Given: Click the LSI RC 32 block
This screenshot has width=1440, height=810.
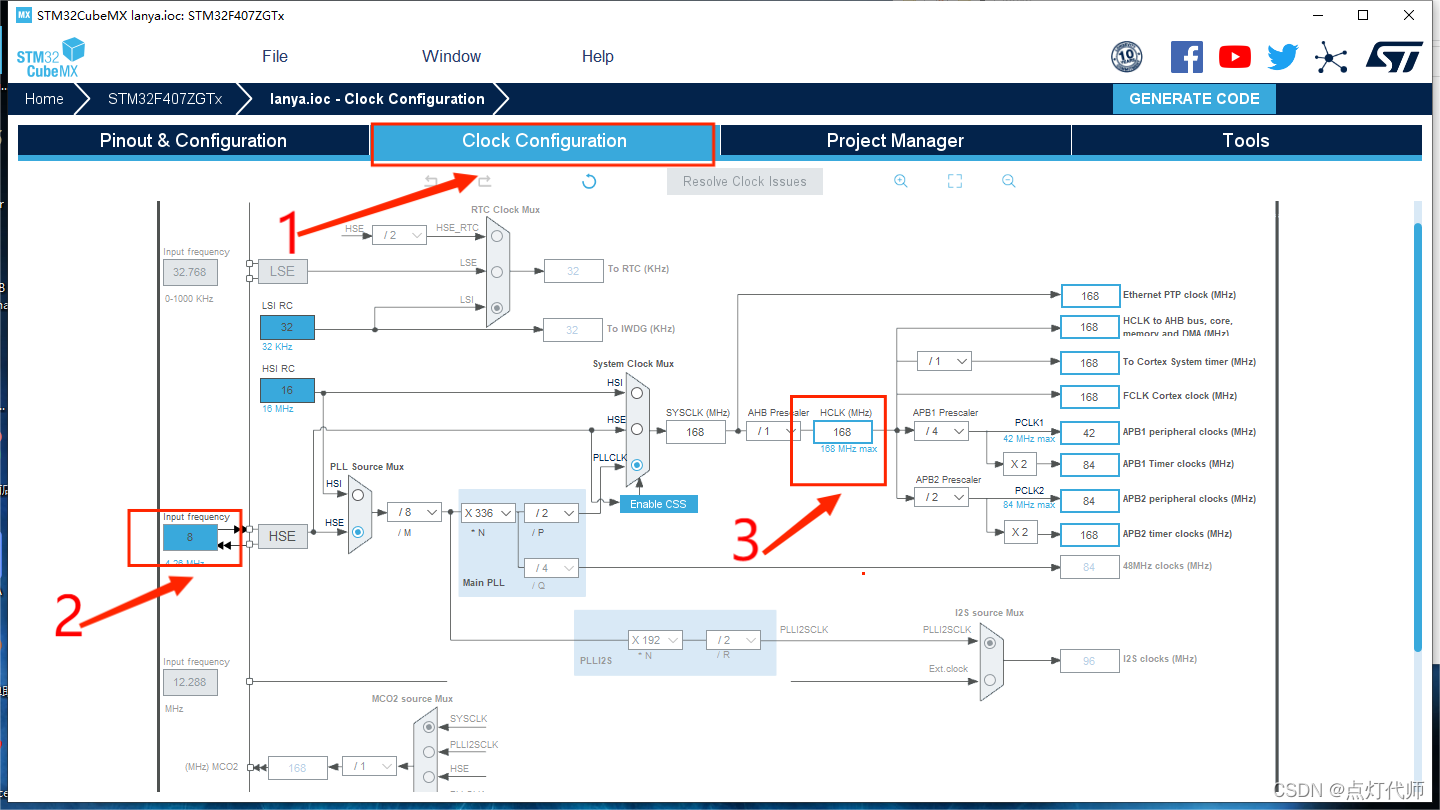Looking at the screenshot, I should click(x=287, y=327).
